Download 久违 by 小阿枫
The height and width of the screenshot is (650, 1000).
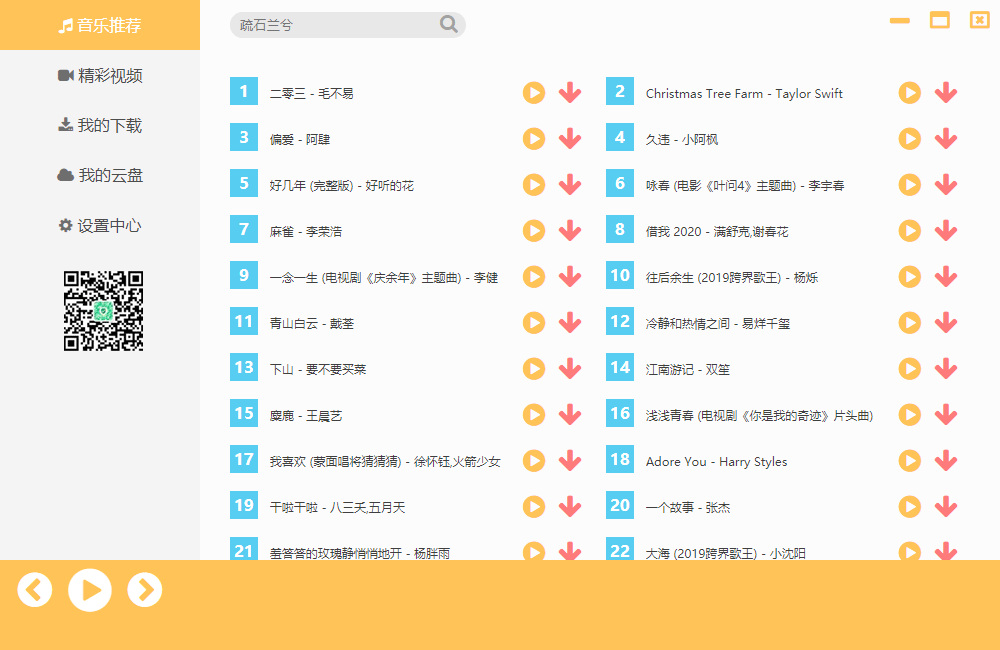tap(945, 138)
